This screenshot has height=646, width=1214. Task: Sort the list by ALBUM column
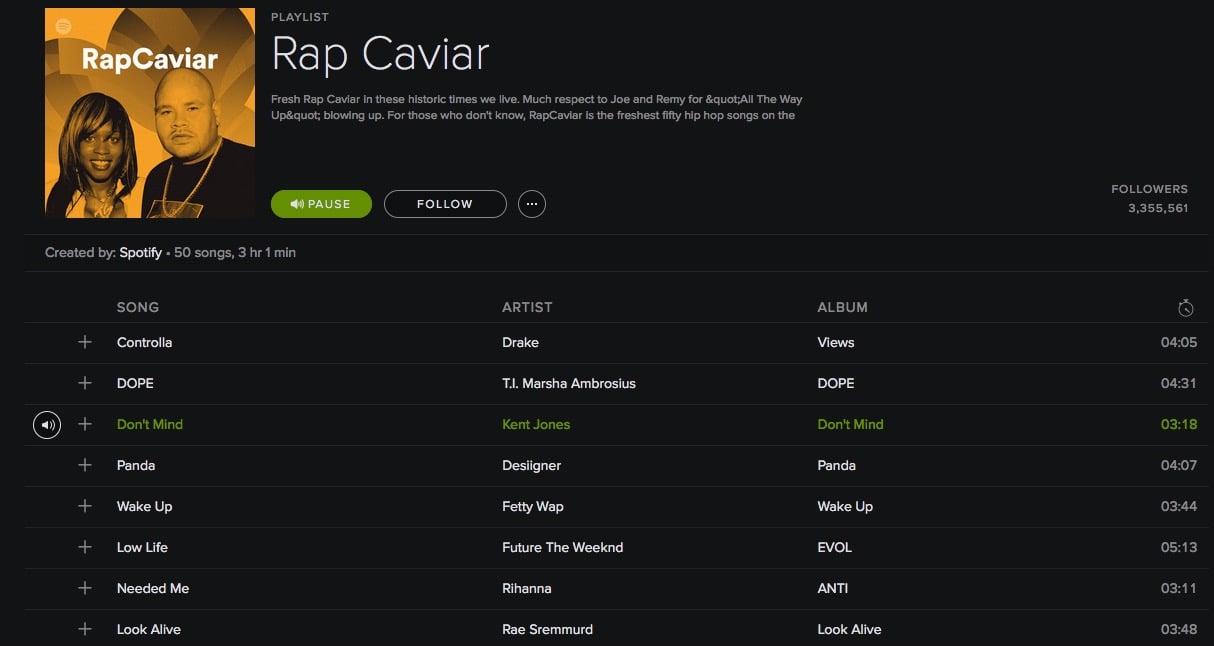pyautogui.click(x=843, y=307)
